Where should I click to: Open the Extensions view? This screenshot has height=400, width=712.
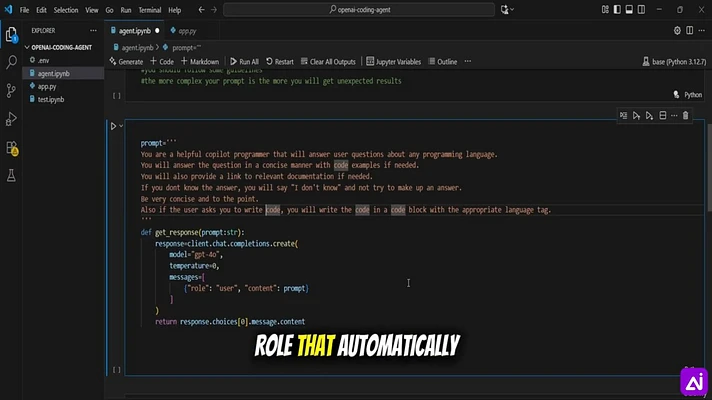(x=11, y=148)
